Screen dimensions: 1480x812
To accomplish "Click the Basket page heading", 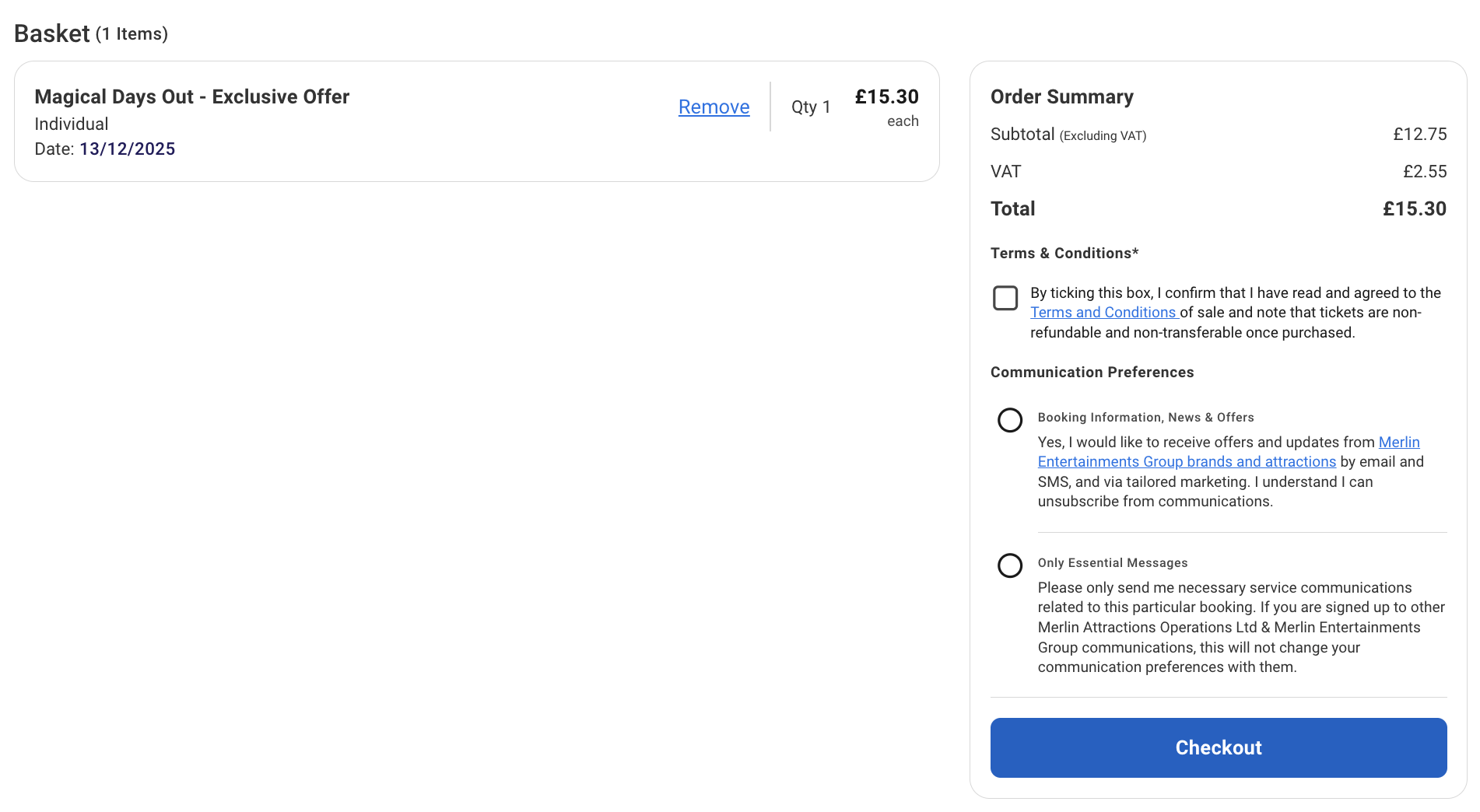I will (51, 33).
